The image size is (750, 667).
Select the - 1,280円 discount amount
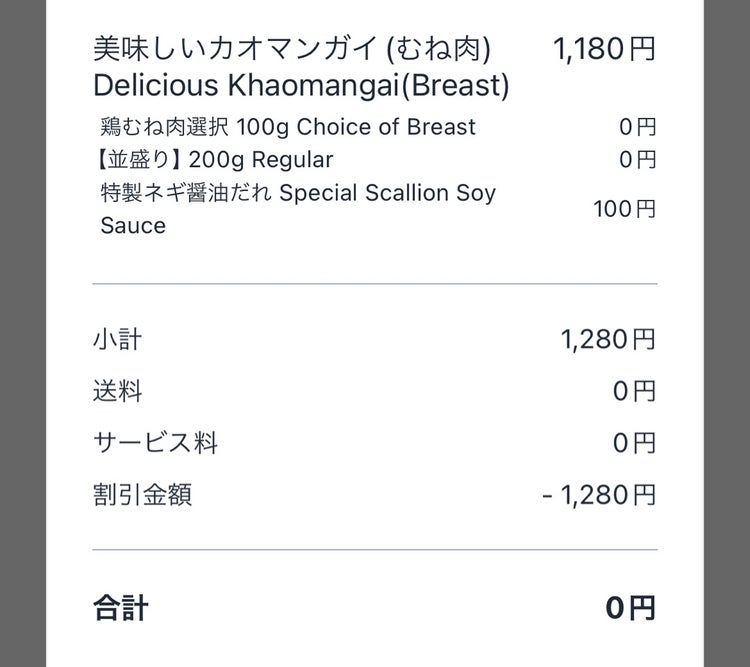click(599, 494)
